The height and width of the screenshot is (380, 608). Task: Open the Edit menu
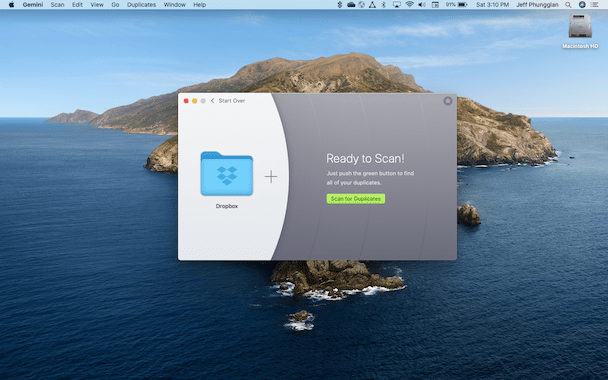click(77, 5)
